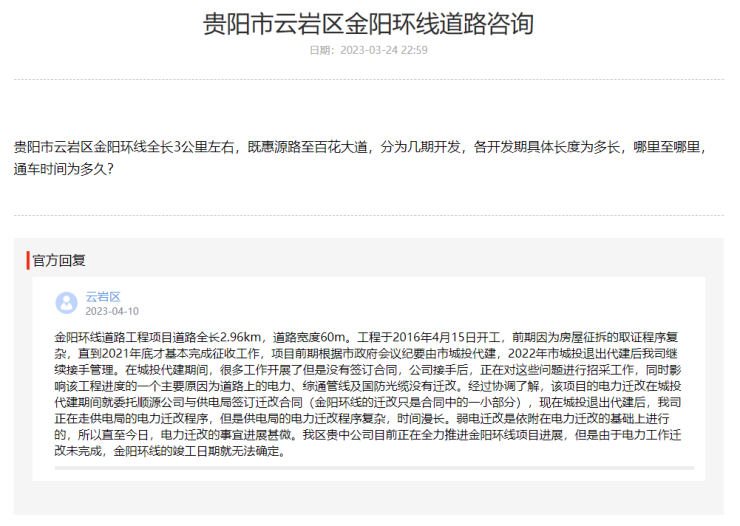Screen dimensions: 740x526
Task: Click the 云岩区 user avatar icon
Action: pyautogui.click(x=67, y=303)
